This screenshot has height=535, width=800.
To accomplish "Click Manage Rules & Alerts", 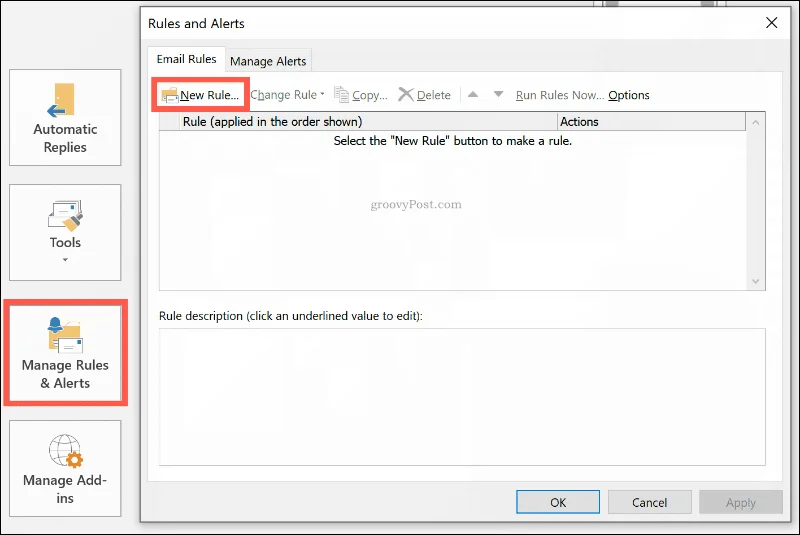I will coord(65,353).
